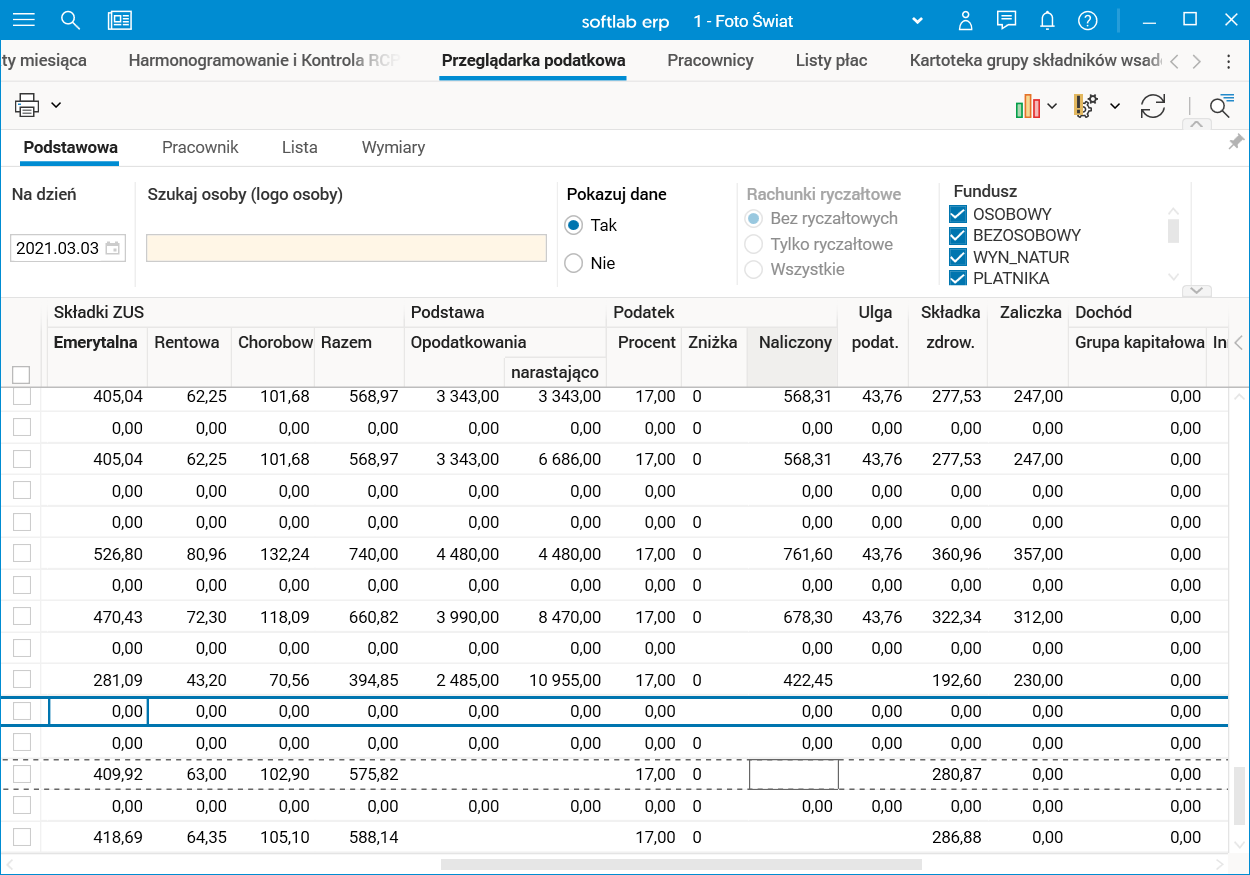Image resolution: width=1250 pixels, height=875 pixels.
Task: Open the help question mark icon
Action: click(1088, 21)
